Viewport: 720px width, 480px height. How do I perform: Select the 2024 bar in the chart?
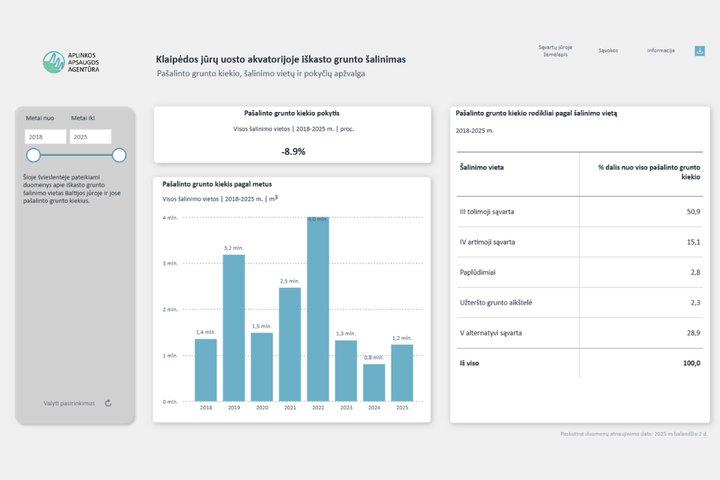tap(374, 383)
